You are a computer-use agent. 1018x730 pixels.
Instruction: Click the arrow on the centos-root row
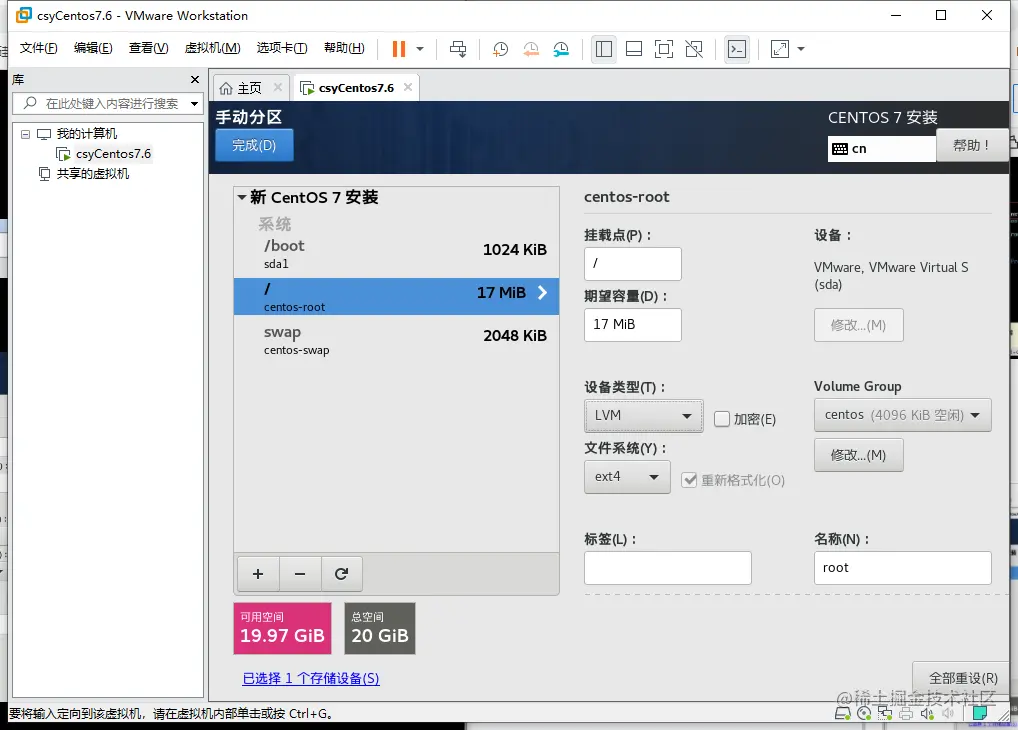(542, 293)
